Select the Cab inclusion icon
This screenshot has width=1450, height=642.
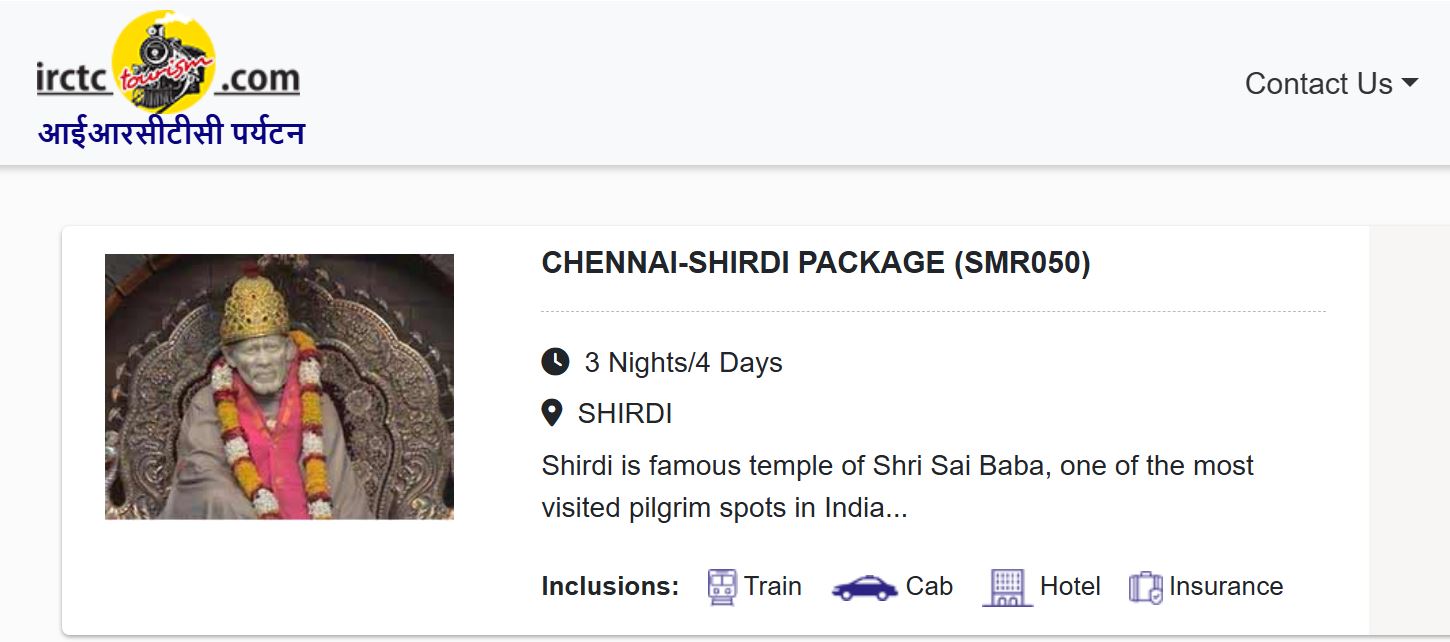pyautogui.click(x=866, y=586)
